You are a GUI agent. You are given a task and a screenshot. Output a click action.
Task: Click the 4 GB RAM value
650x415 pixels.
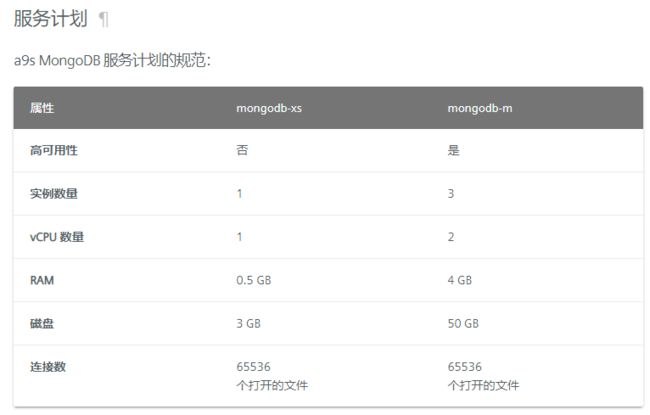[459, 280]
